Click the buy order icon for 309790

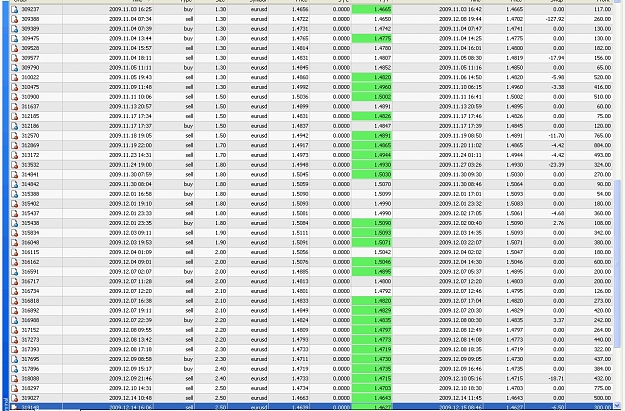[14, 68]
